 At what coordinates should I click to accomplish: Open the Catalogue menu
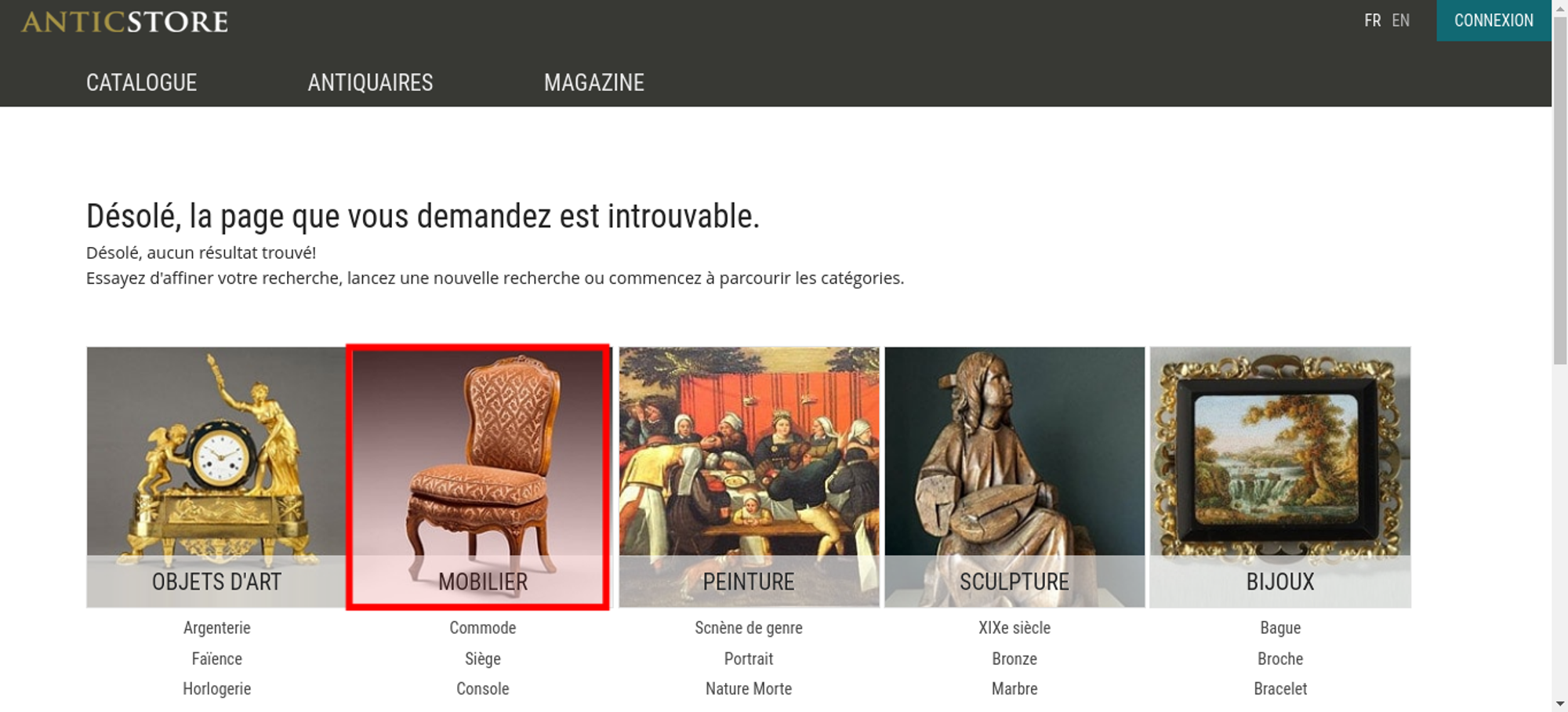click(x=141, y=82)
